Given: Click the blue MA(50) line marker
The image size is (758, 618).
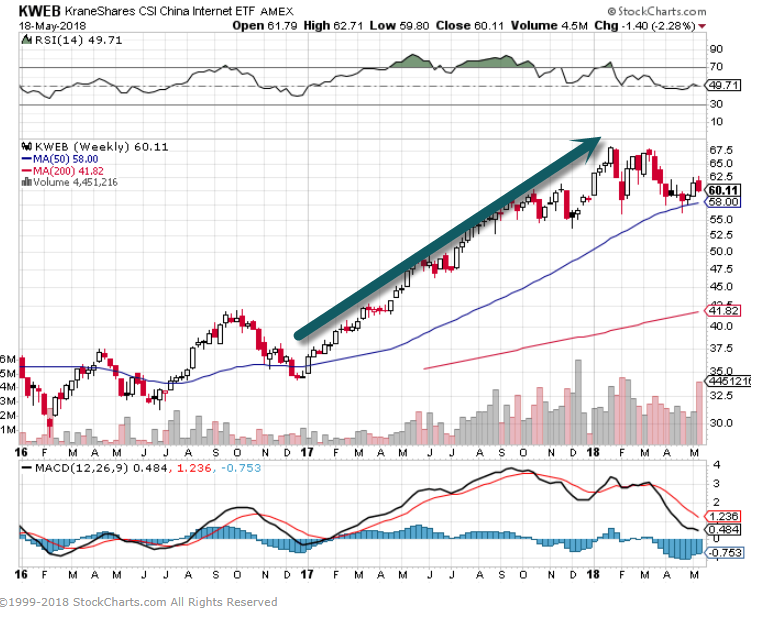Looking at the screenshot, I should (27, 159).
